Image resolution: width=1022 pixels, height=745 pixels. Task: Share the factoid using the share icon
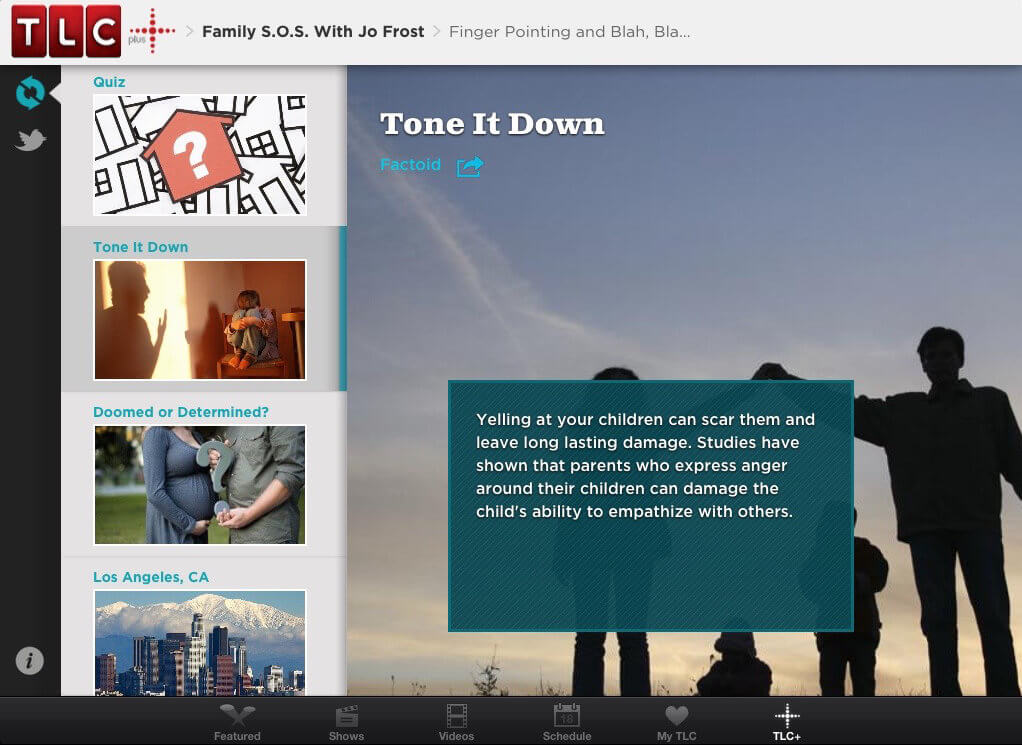tap(470, 166)
